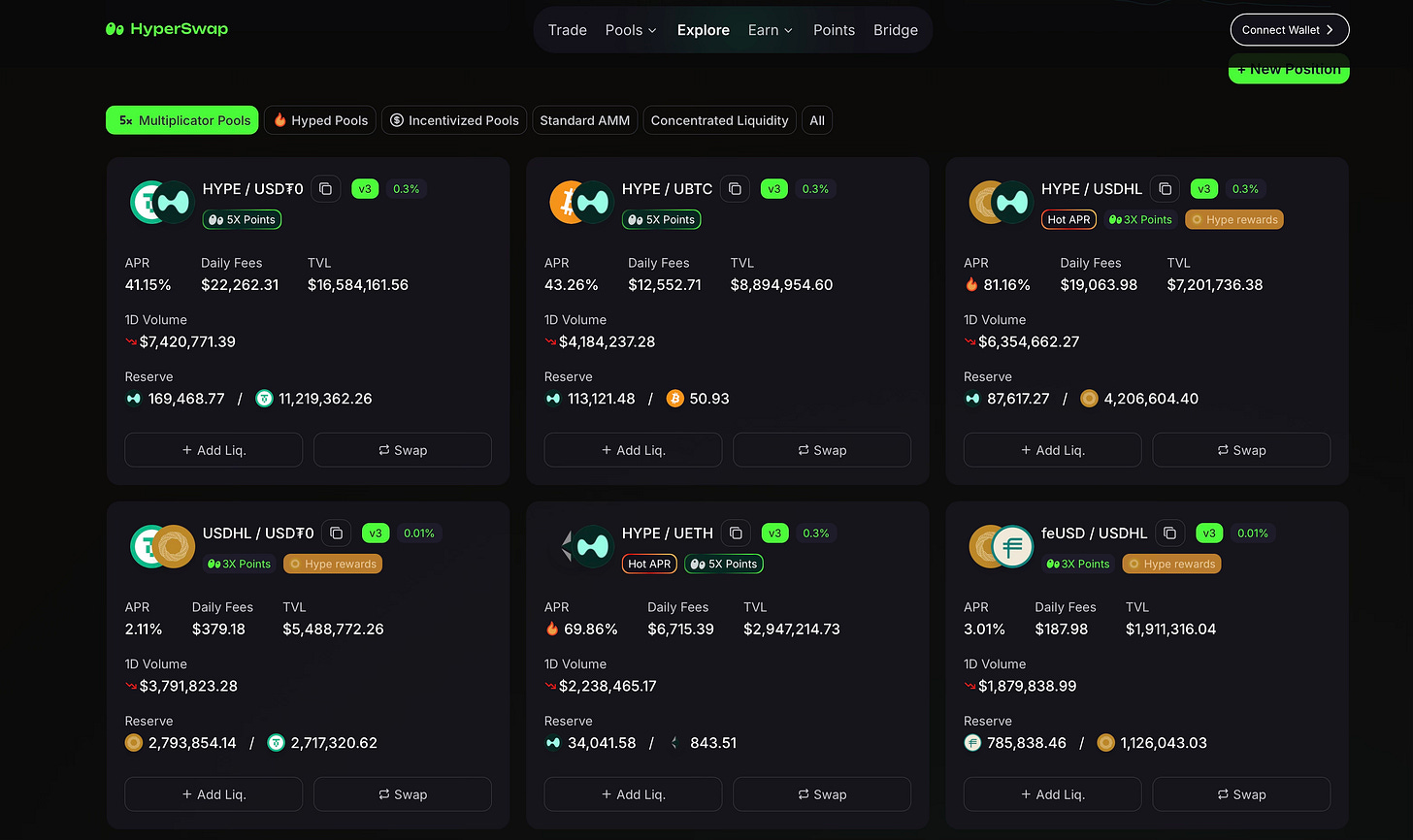Show Incentivized Pools
Image resolution: width=1413 pixels, height=840 pixels.
tap(454, 120)
